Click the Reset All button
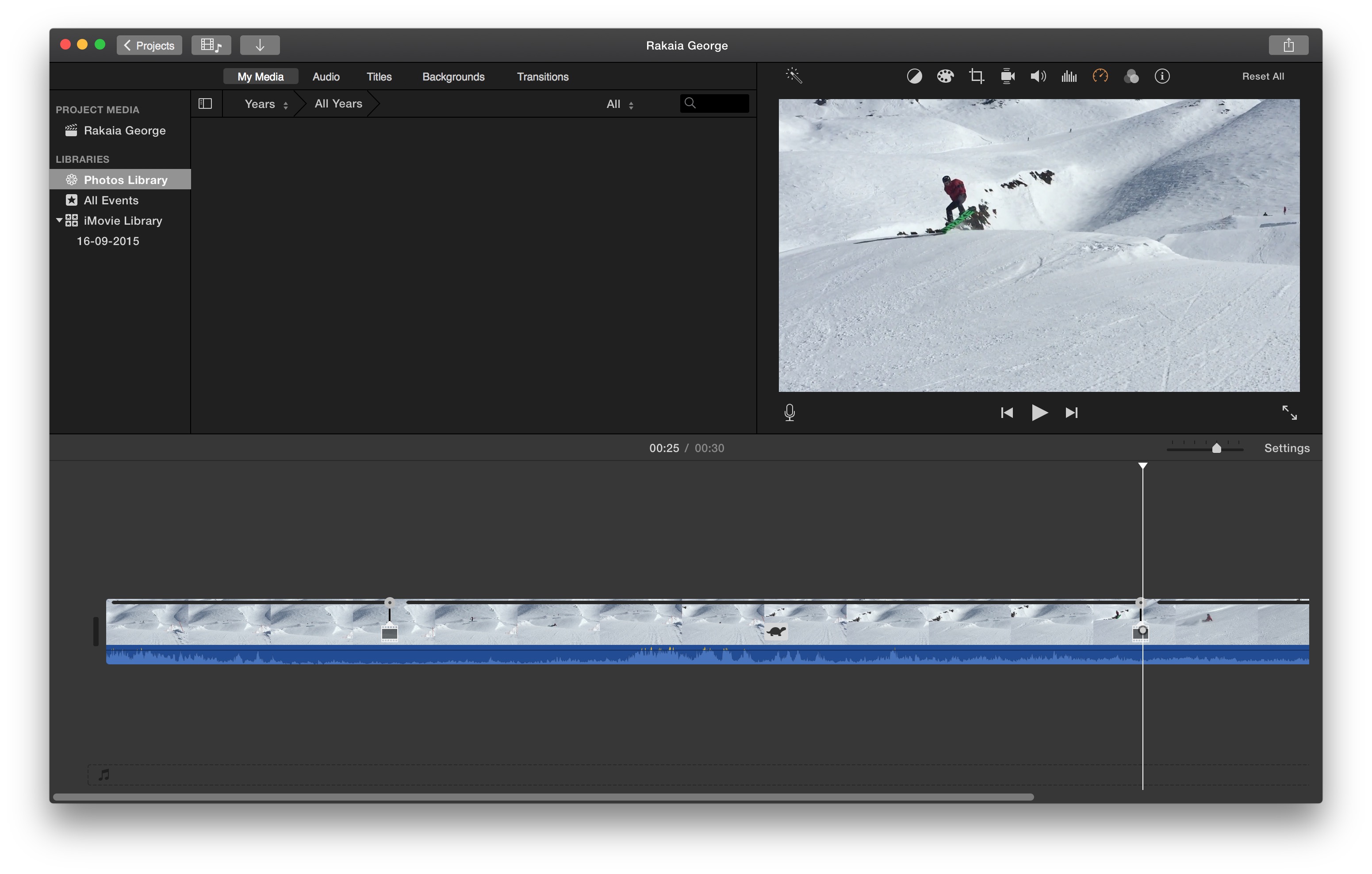The width and height of the screenshot is (1372, 874). pos(1263,77)
